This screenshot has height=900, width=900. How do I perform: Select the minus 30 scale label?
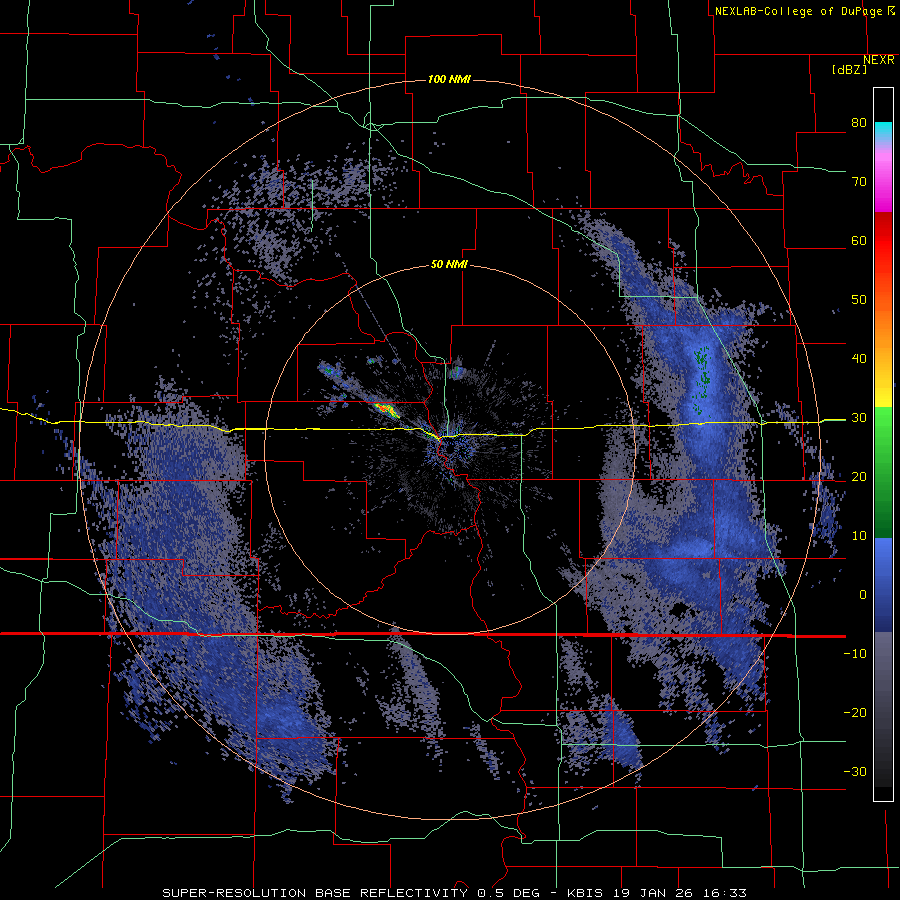(x=855, y=771)
